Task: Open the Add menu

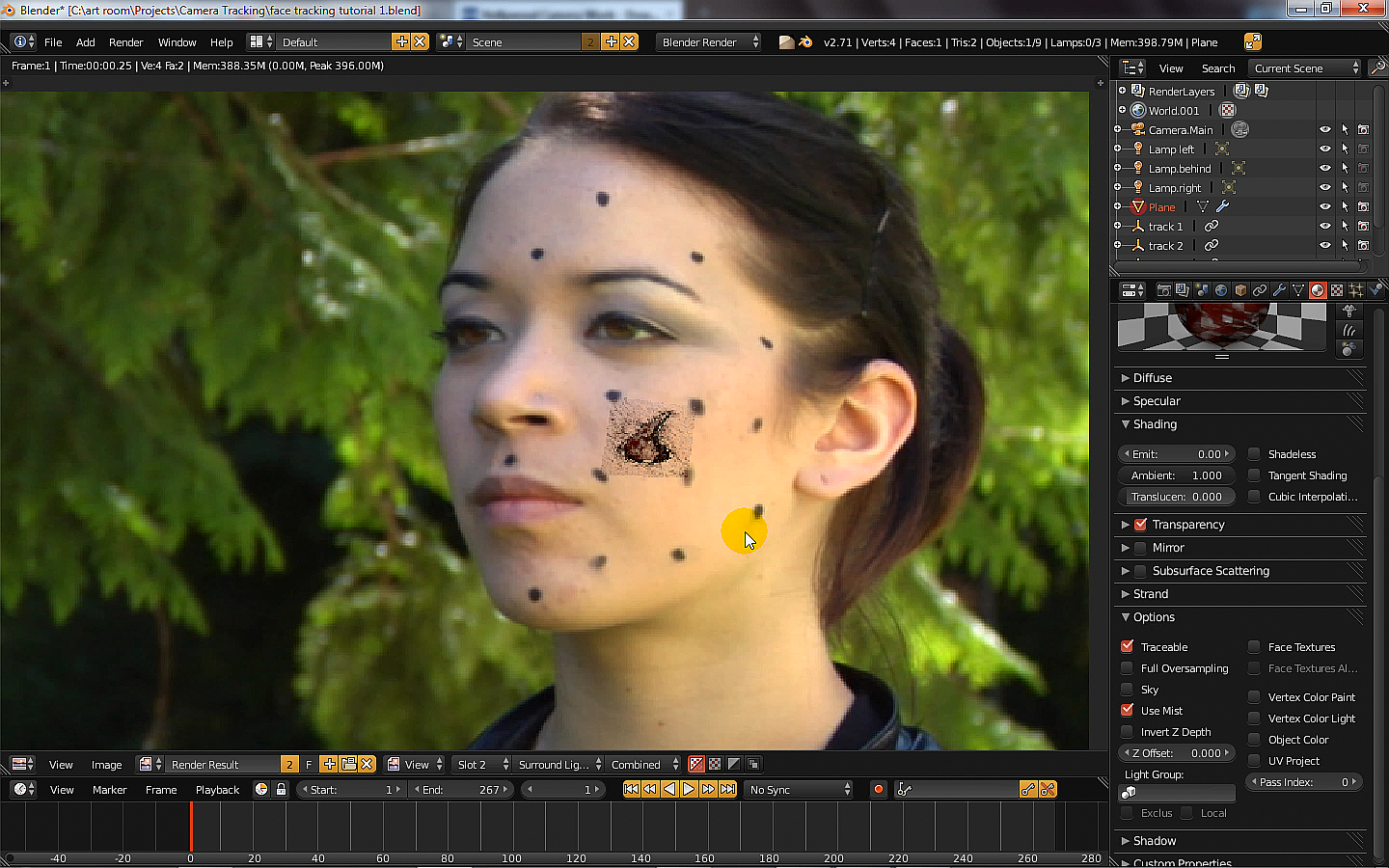Action: (86, 42)
